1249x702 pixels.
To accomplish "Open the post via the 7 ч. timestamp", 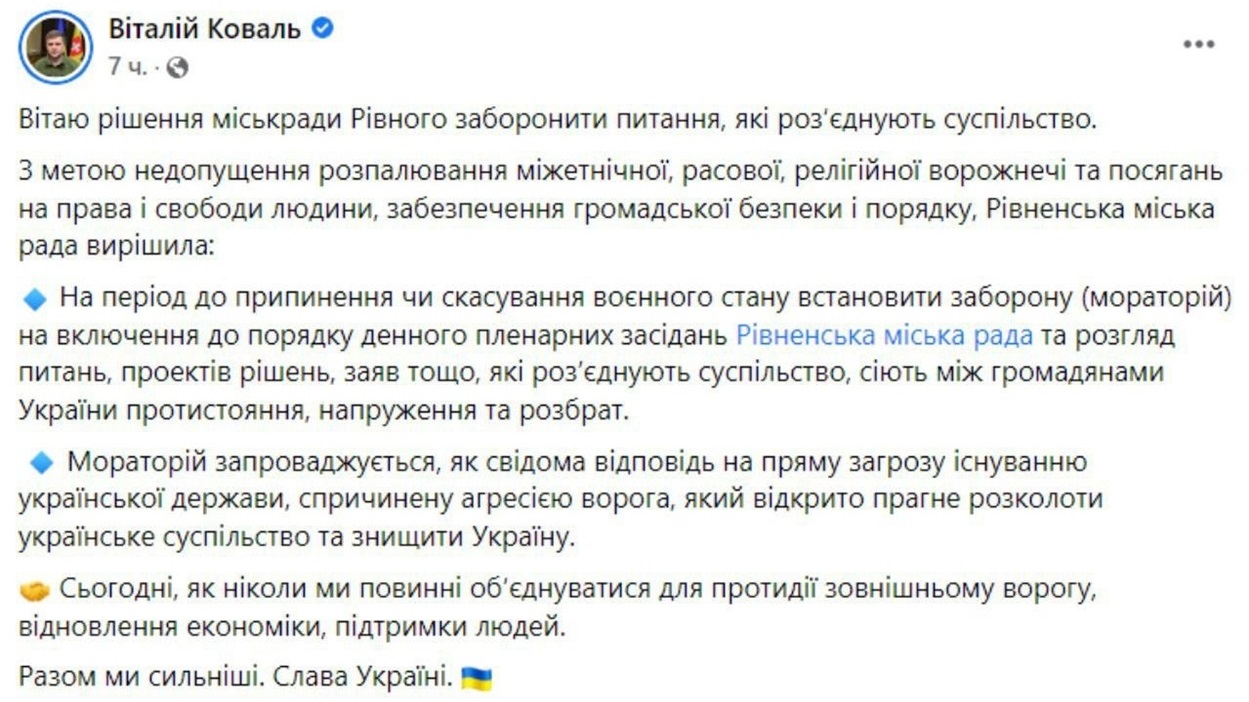I will [127, 67].
